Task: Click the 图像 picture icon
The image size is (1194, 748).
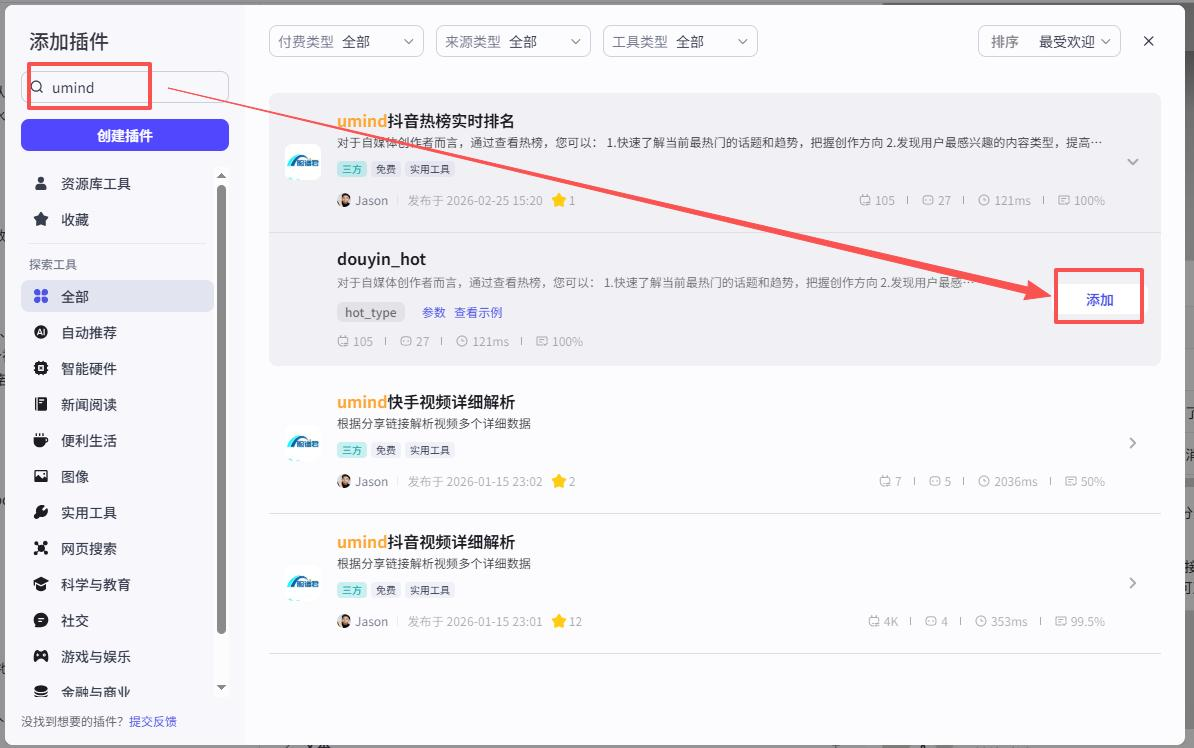Action: [x=41, y=476]
